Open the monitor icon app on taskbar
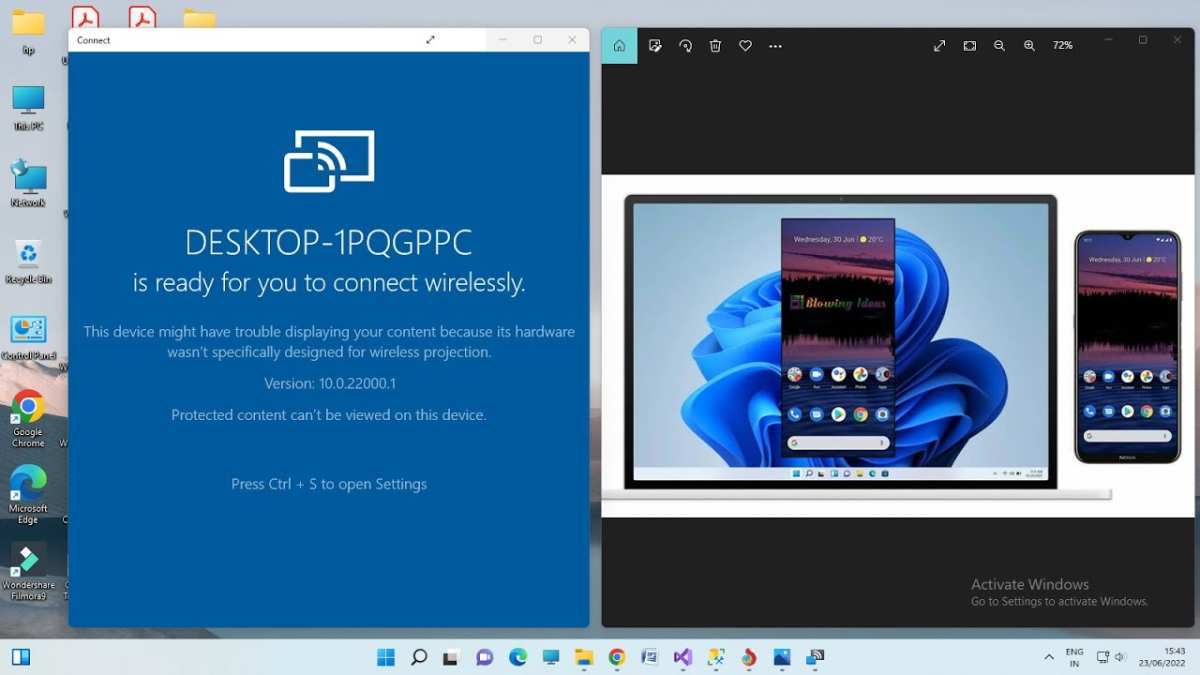 click(551, 657)
